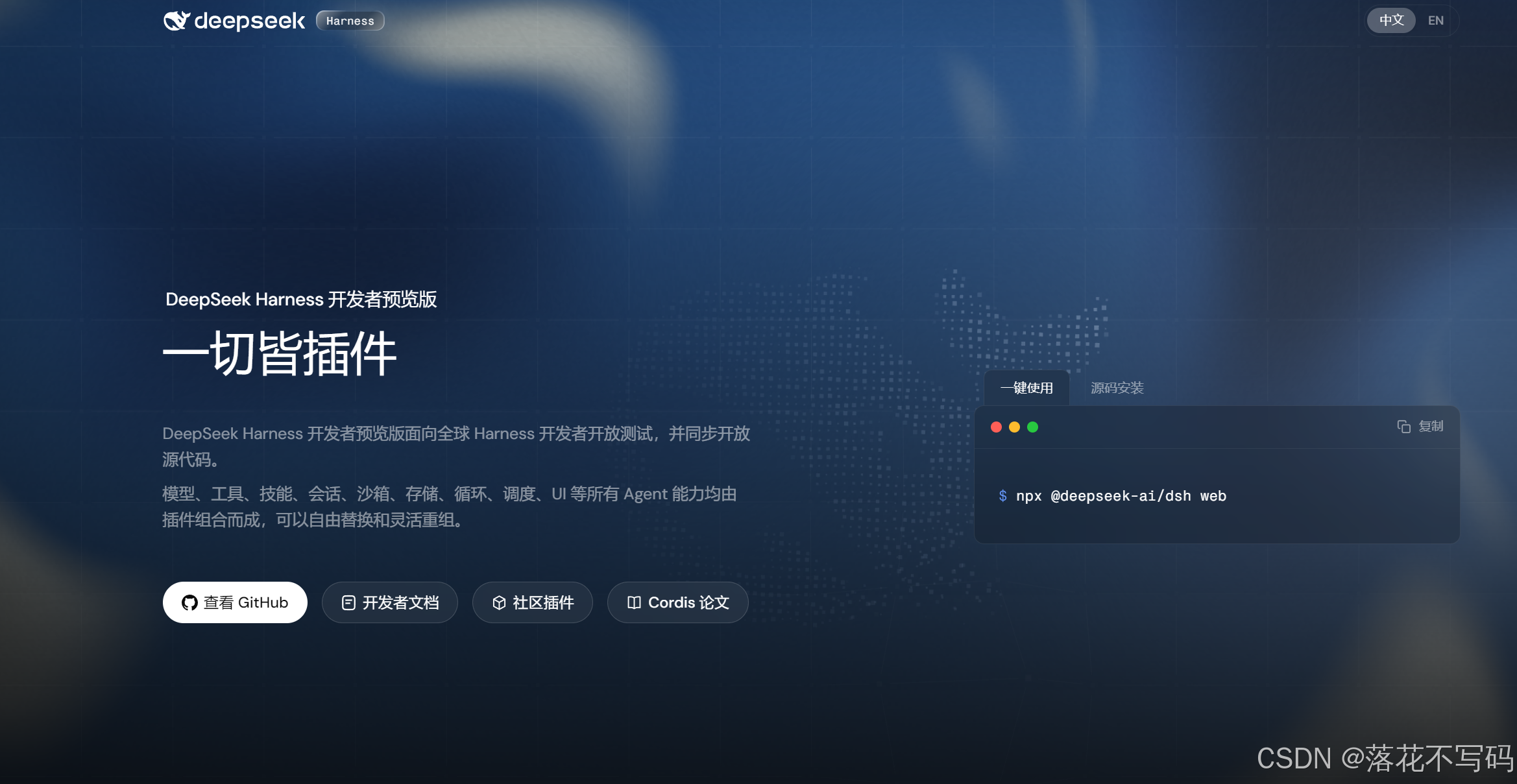This screenshot has width=1517, height=784.
Task: Click the 一切皆插件 headline
Action: click(280, 353)
